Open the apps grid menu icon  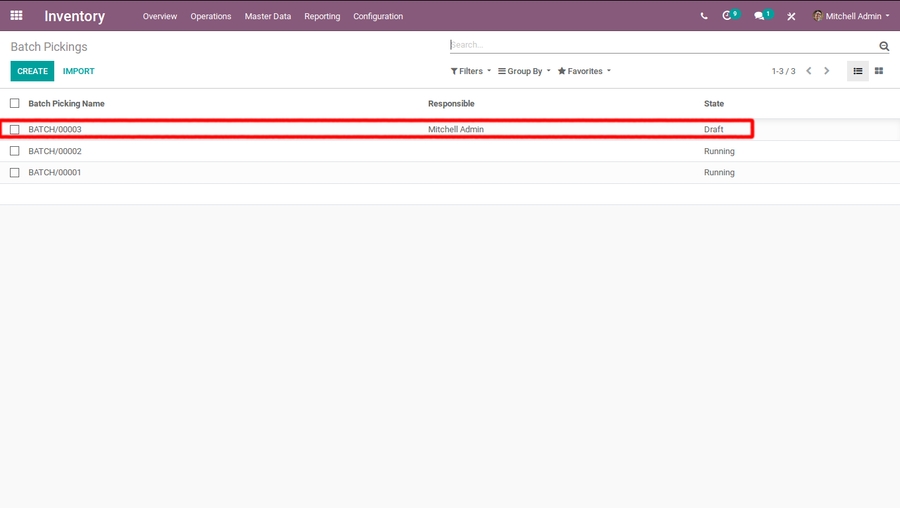[x=16, y=16]
